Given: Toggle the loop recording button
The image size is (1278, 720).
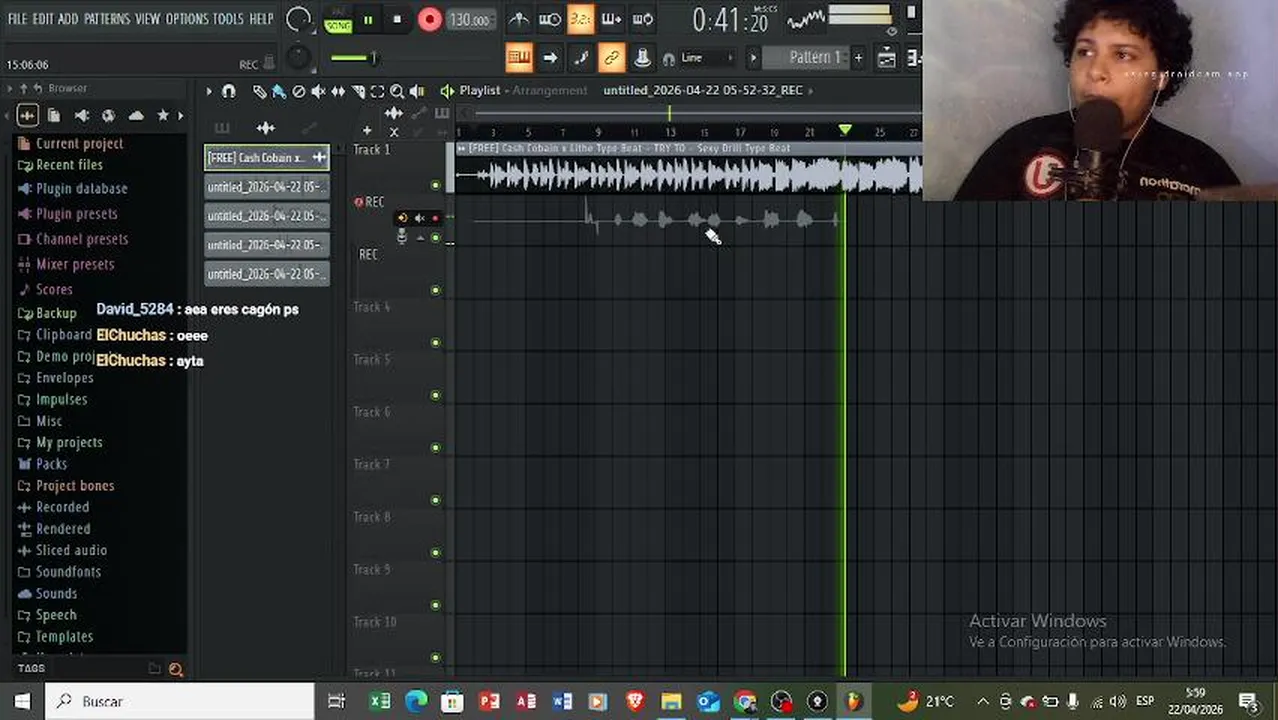Looking at the screenshot, I should (642, 19).
